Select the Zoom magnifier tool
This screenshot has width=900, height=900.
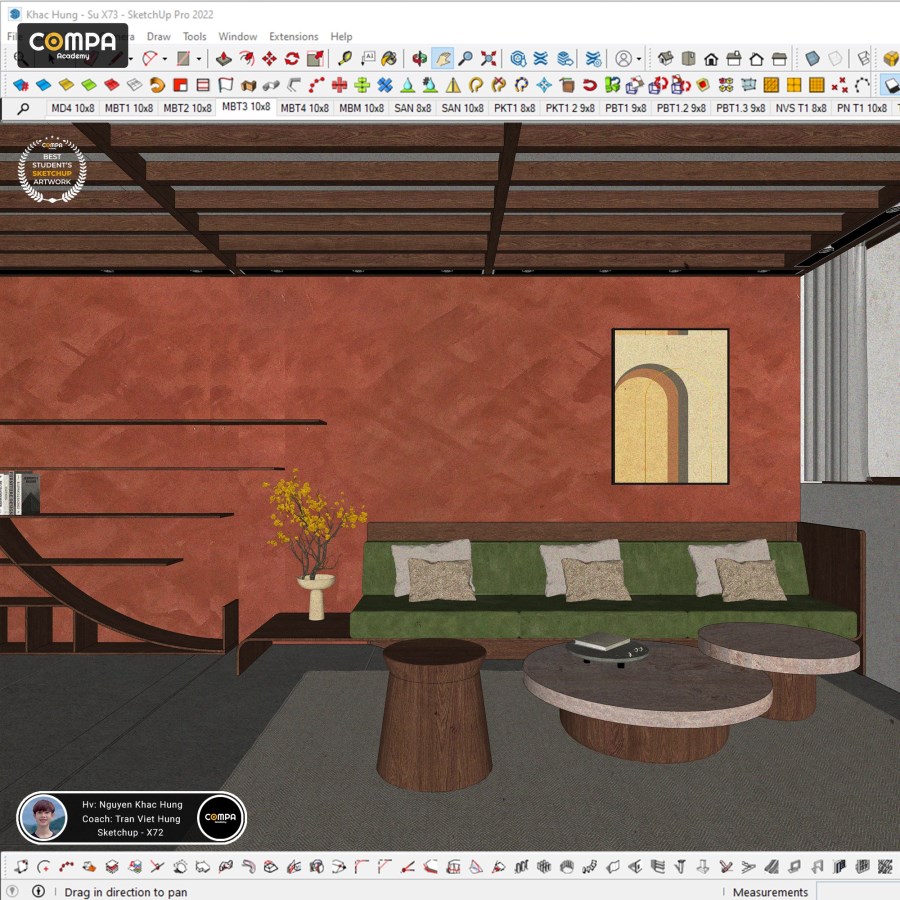click(465, 59)
